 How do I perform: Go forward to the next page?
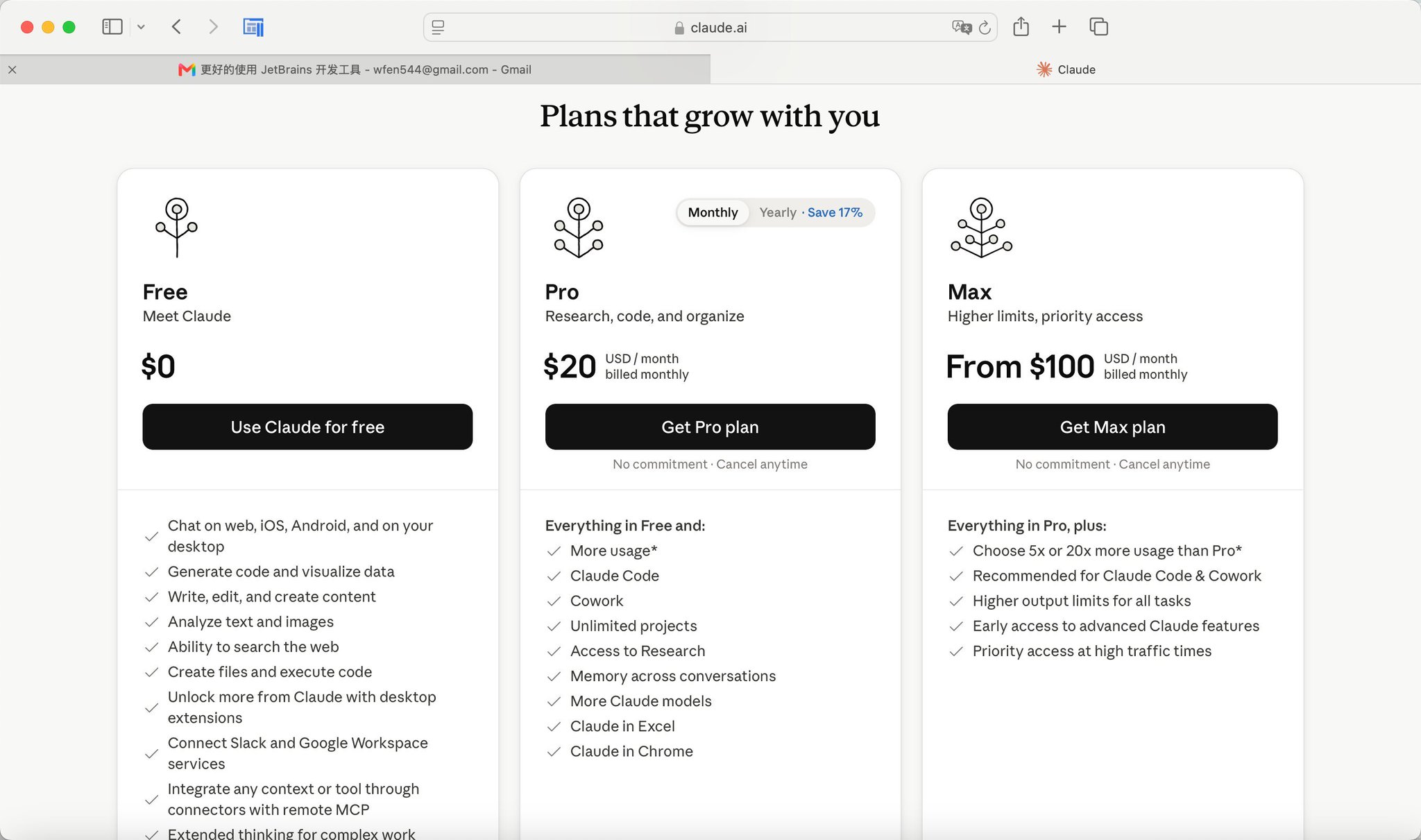click(x=213, y=27)
